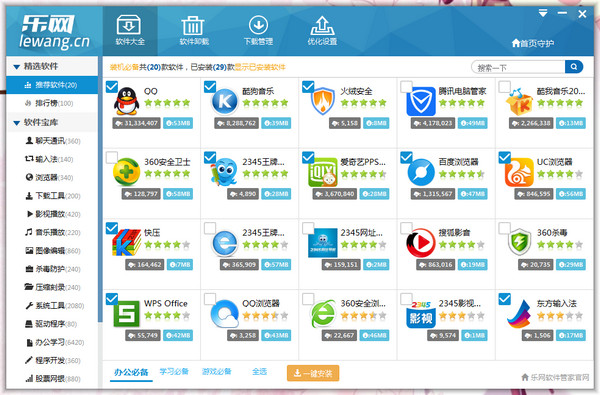600x395 pixels.
Task: Click the QQ浏览器 cloud icon
Action: tap(225, 313)
